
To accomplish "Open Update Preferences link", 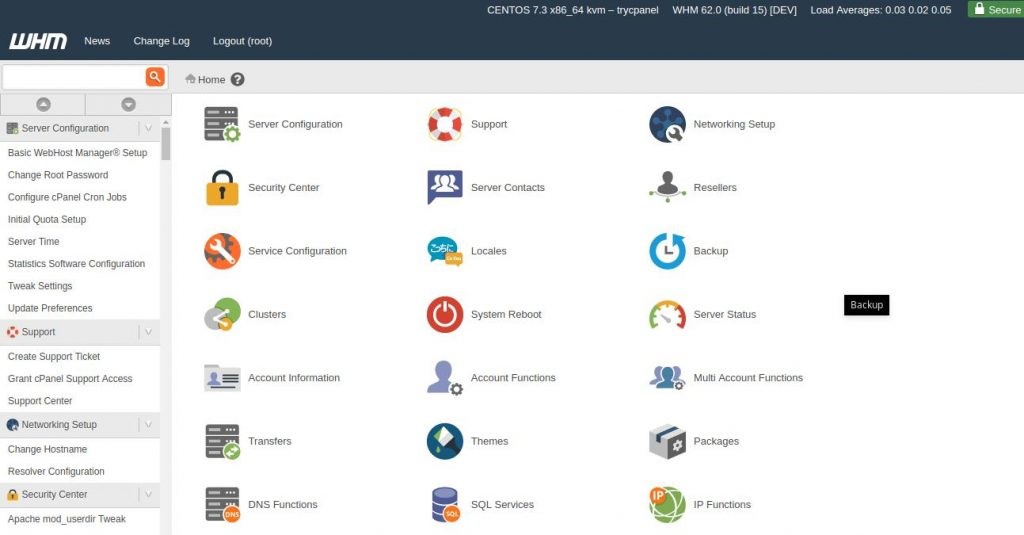I will pos(50,308).
